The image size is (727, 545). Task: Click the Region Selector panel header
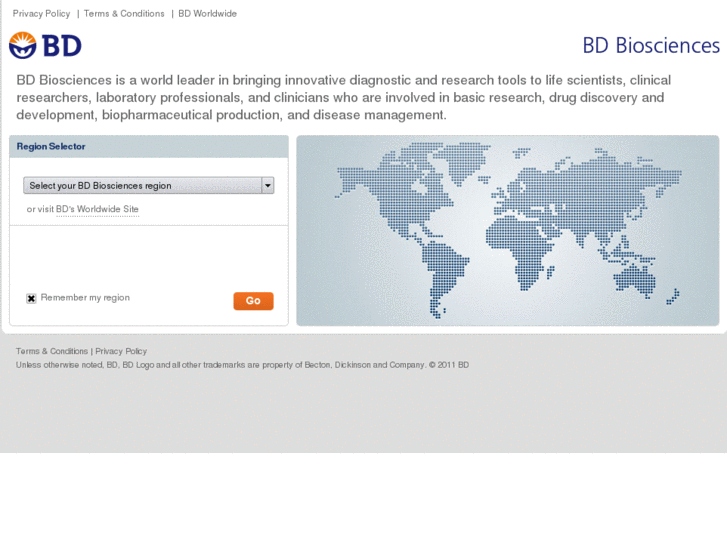[149, 147]
